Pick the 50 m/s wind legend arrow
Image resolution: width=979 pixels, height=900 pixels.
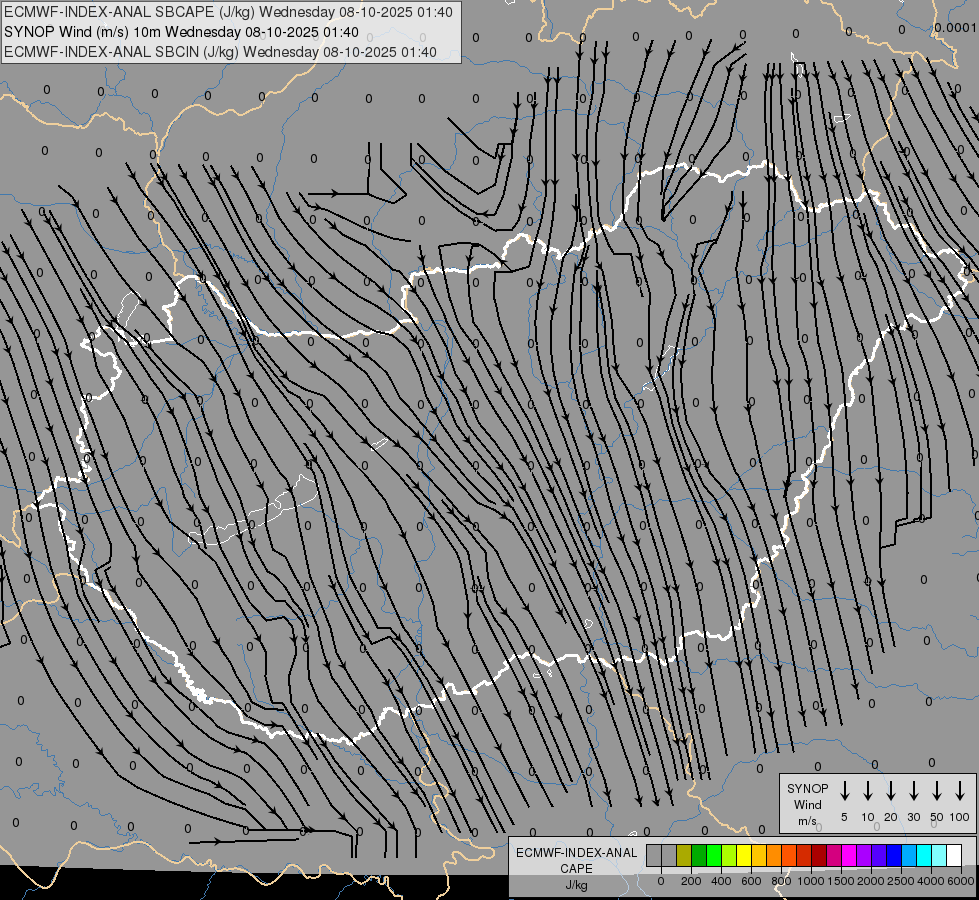937,791
